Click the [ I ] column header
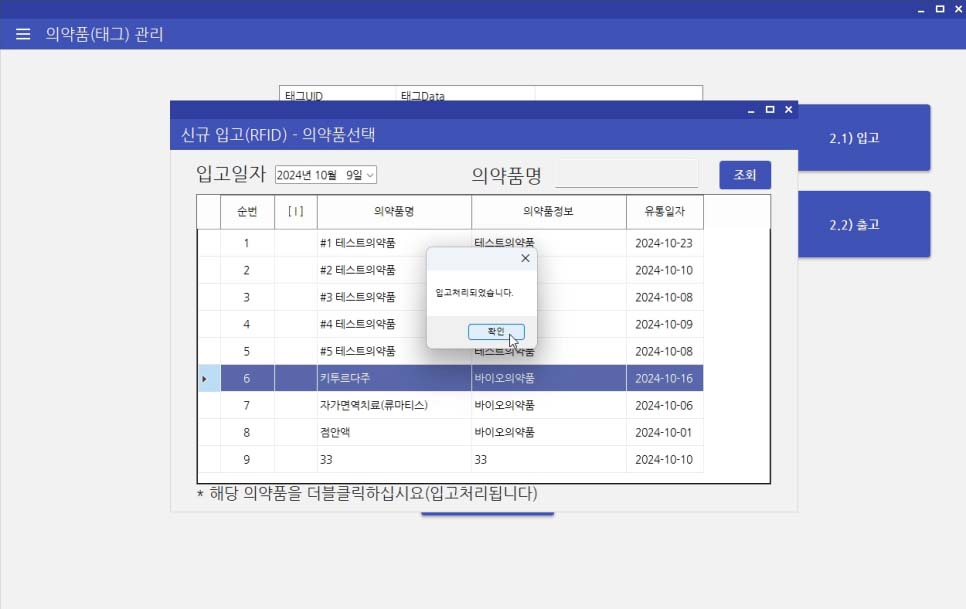The height and width of the screenshot is (609, 966). click(x=296, y=212)
